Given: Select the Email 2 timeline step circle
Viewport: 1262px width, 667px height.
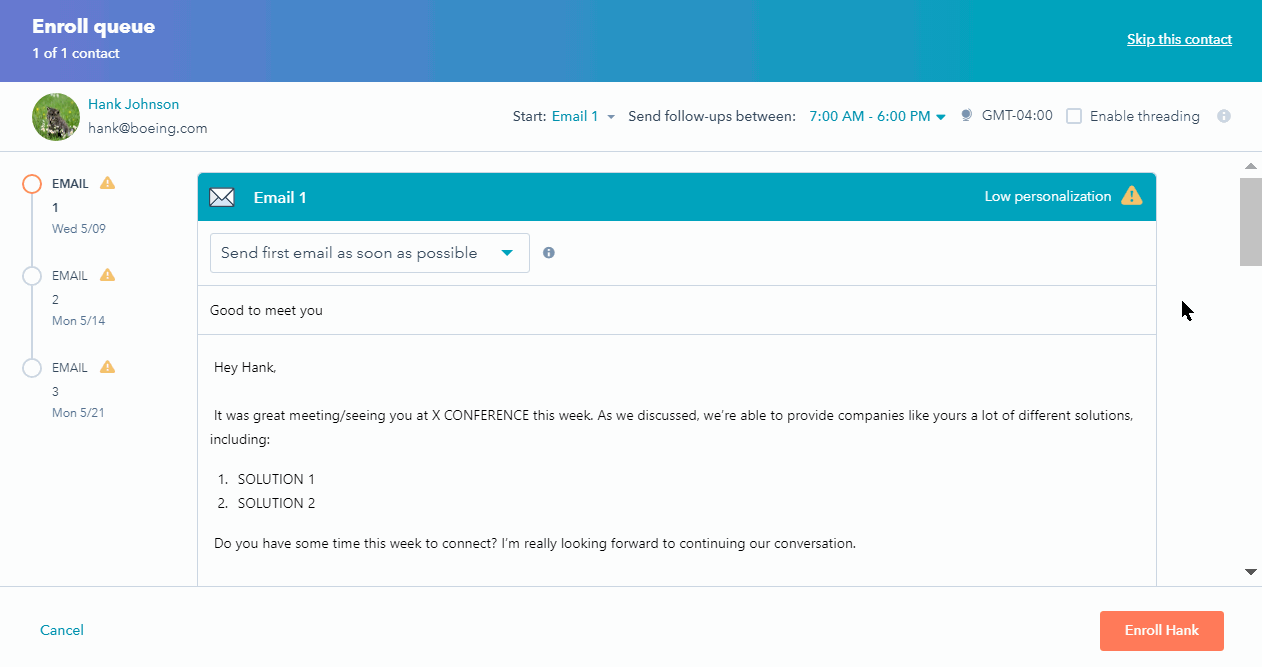Looking at the screenshot, I should [32, 276].
